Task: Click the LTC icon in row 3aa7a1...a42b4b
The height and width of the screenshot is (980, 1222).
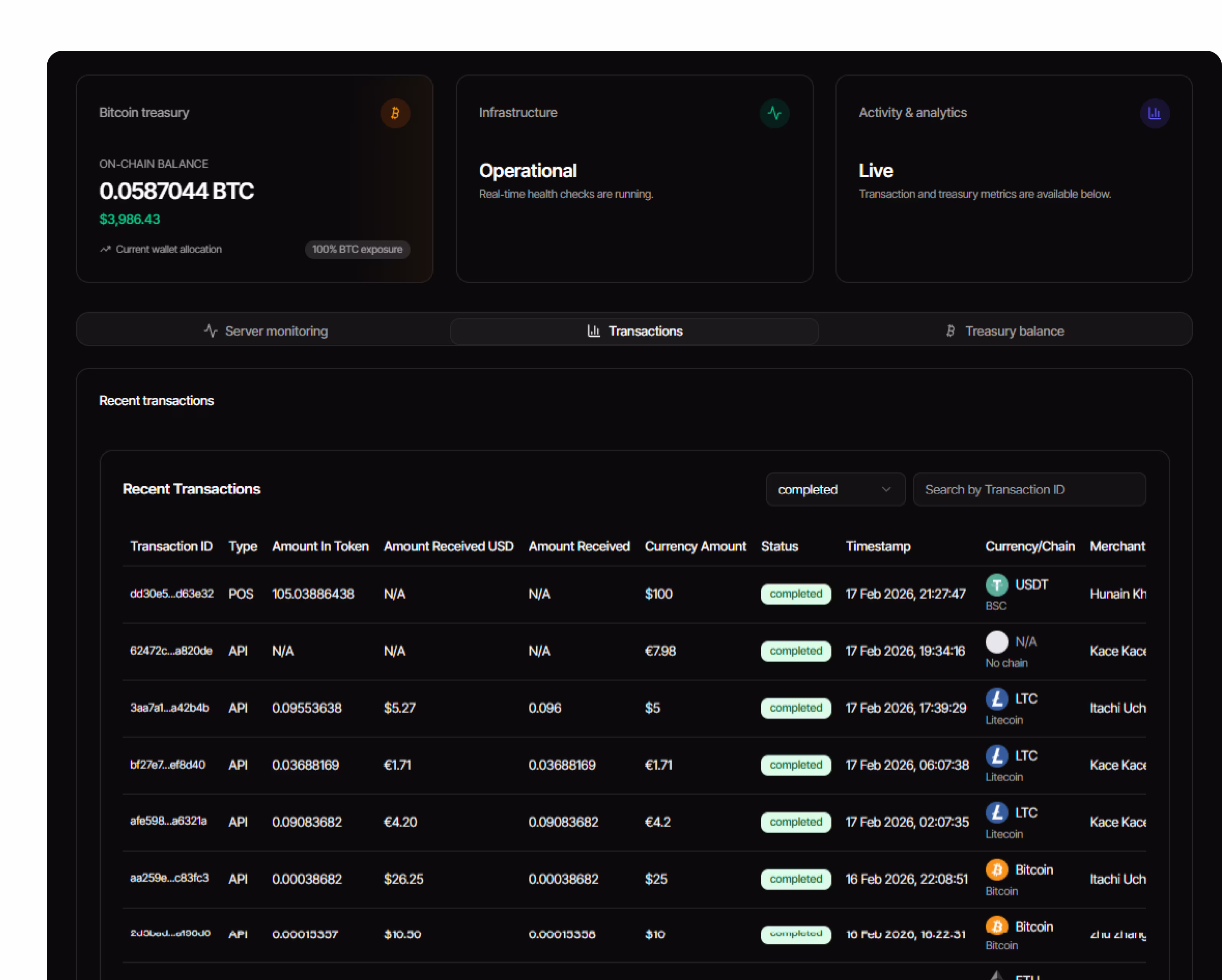Action: [997, 699]
